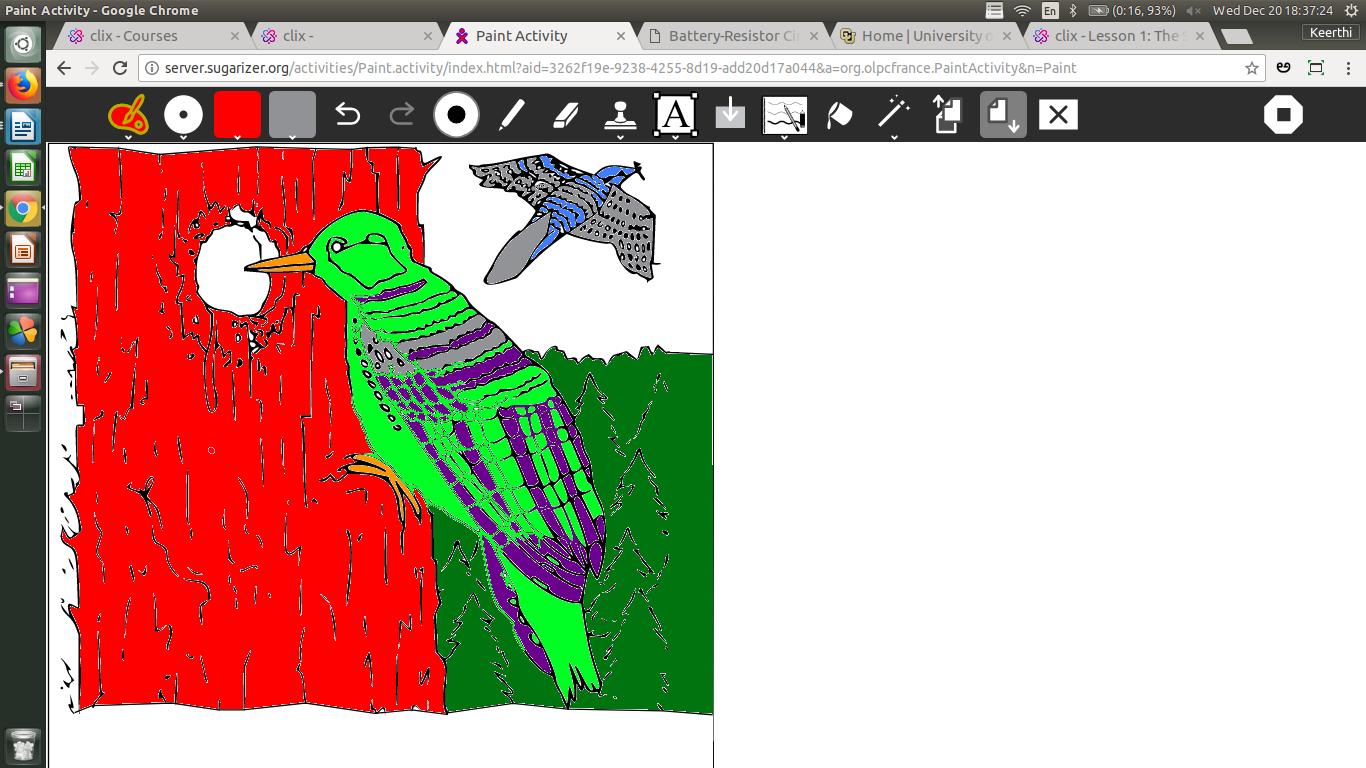Select the Pencil tool
Screen dimensions: 1366x768
click(511, 115)
